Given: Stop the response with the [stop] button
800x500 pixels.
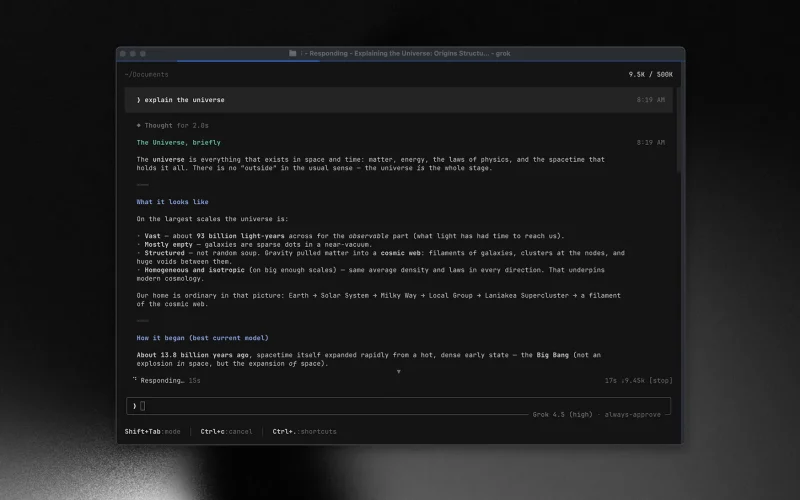Looking at the screenshot, I should pos(661,381).
